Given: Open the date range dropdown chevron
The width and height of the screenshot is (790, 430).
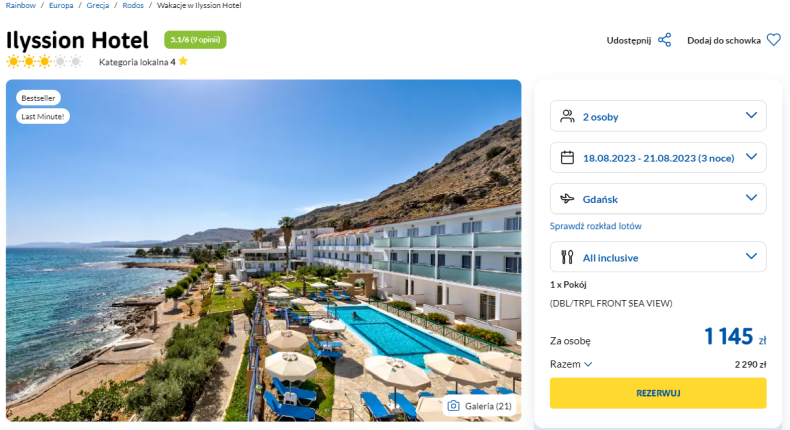Looking at the screenshot, I should pos(751,157).
